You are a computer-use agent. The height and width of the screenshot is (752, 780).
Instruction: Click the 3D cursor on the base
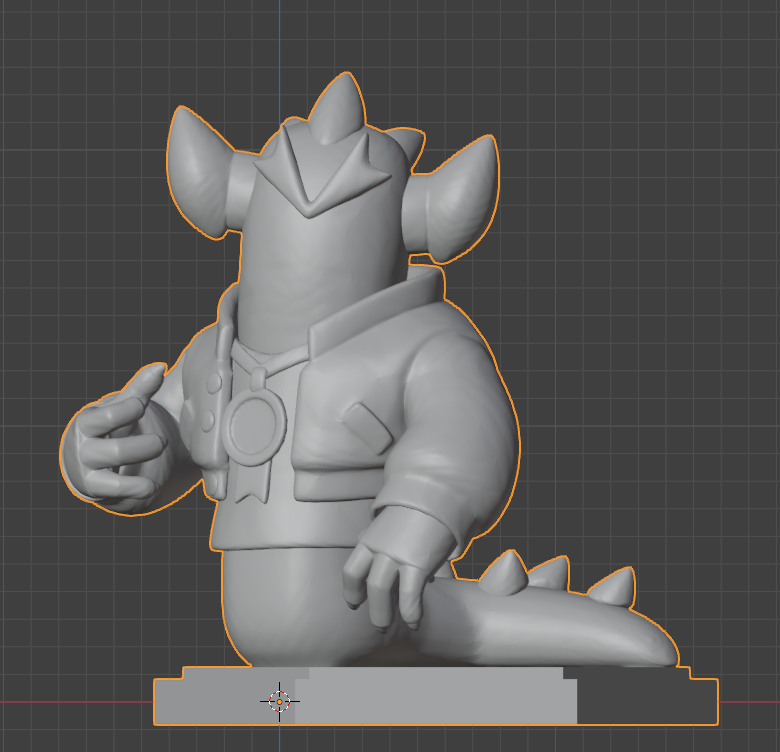[280, 701]
